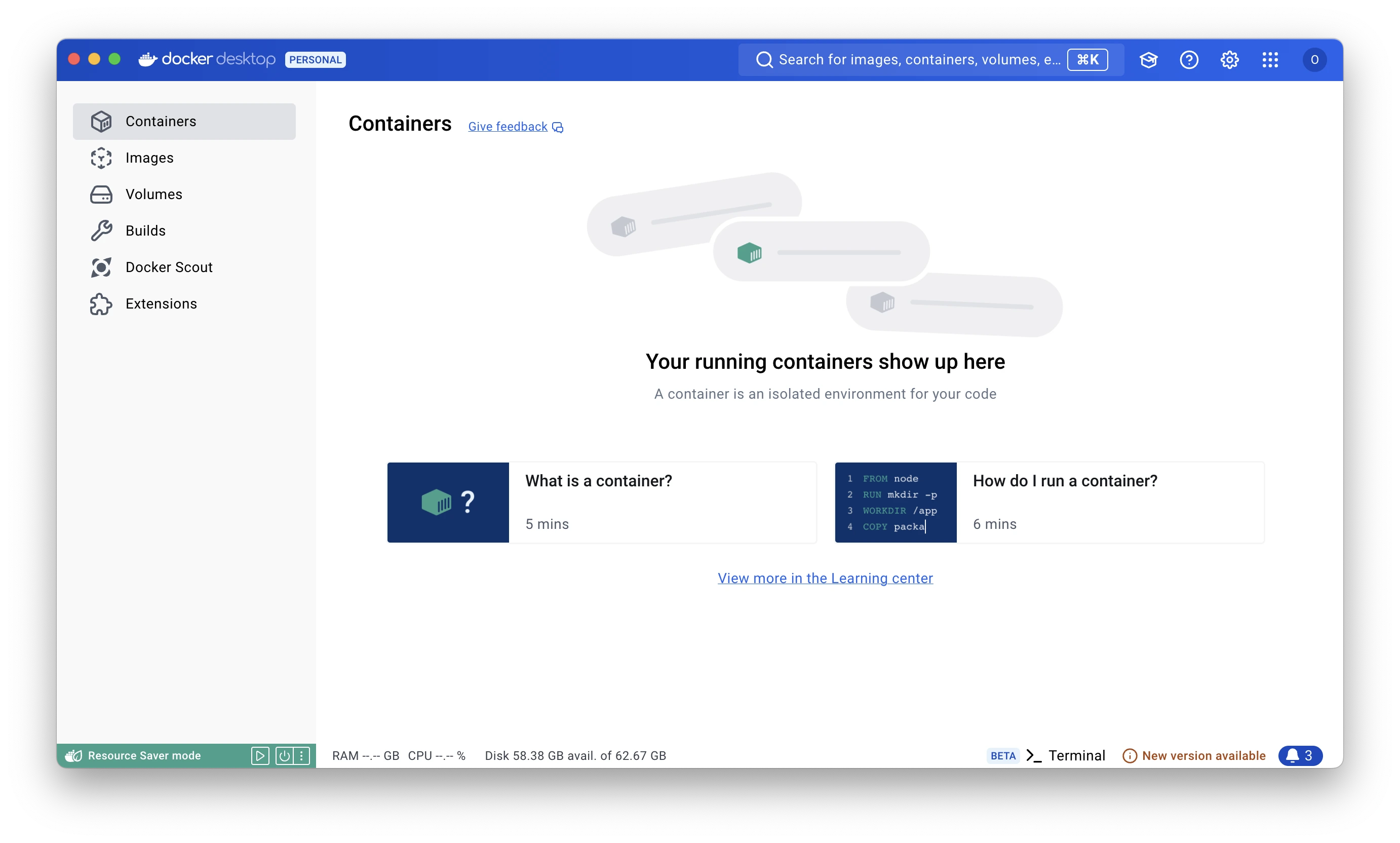Screen dimensions: 1400x843
Task: Go to Volumes in the sidebar
Action: tap(184, 194)
